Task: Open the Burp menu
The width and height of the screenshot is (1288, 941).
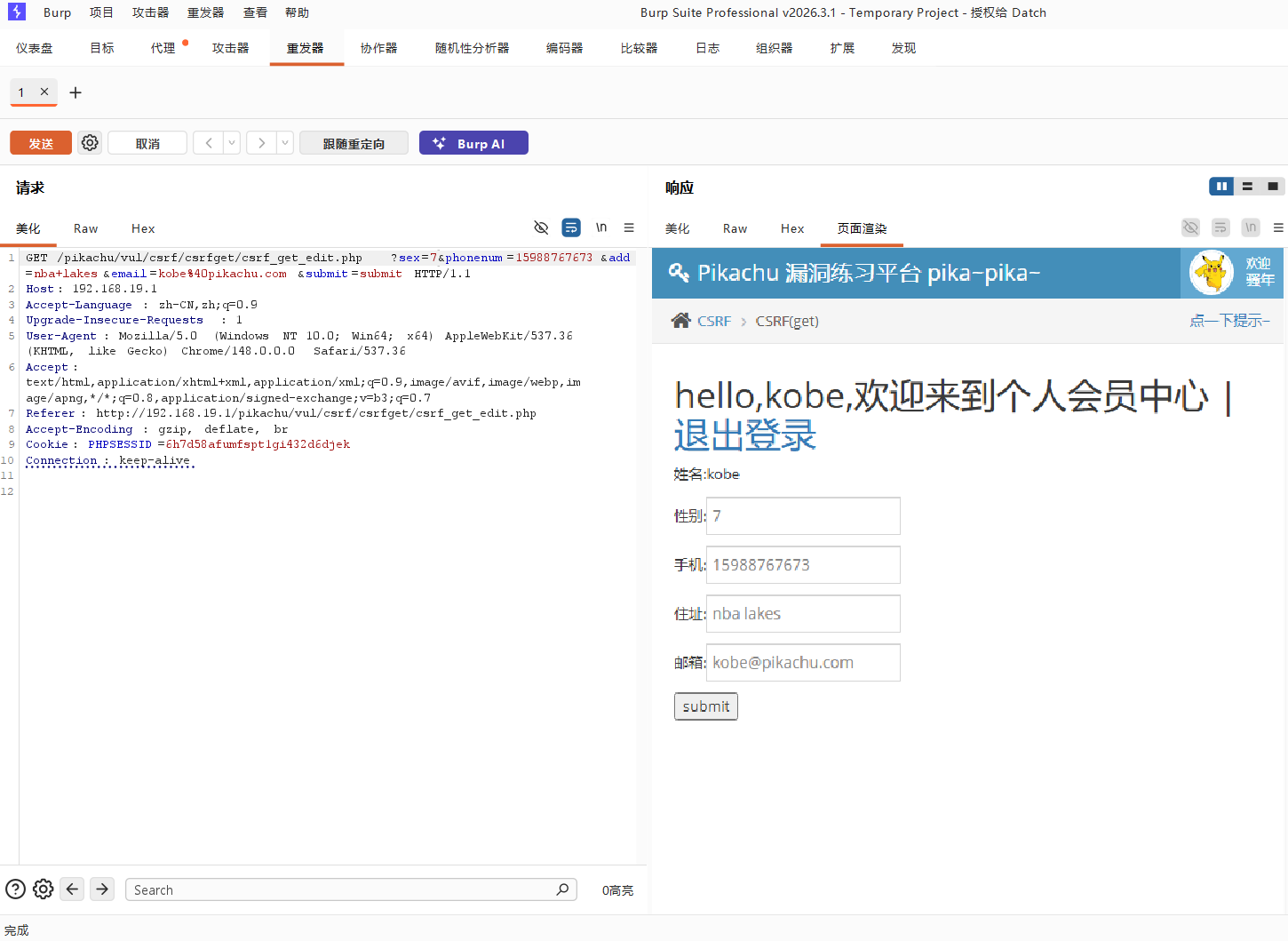Action: coord(57,12)
